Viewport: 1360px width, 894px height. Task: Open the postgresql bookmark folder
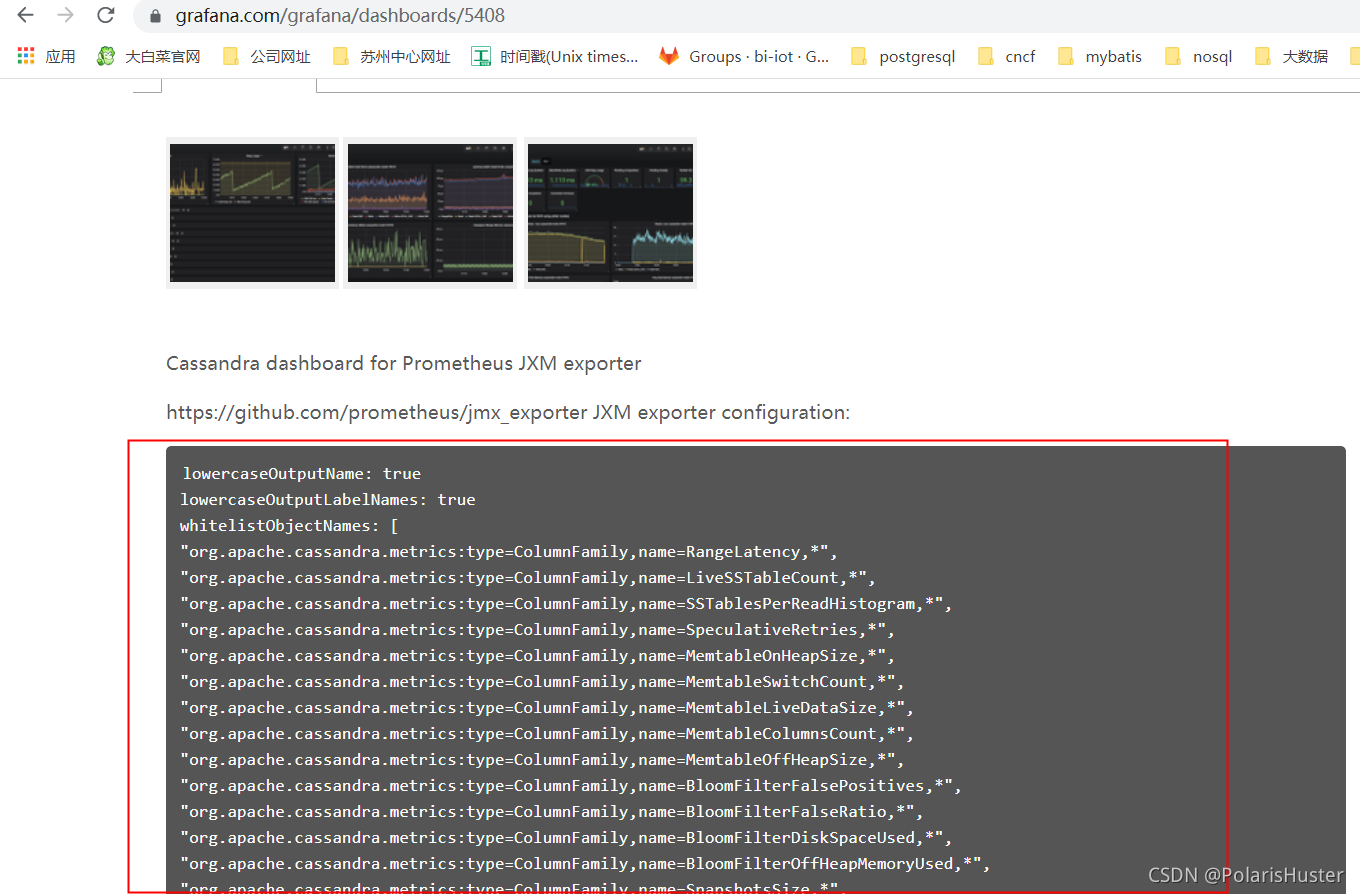point(903,57)
